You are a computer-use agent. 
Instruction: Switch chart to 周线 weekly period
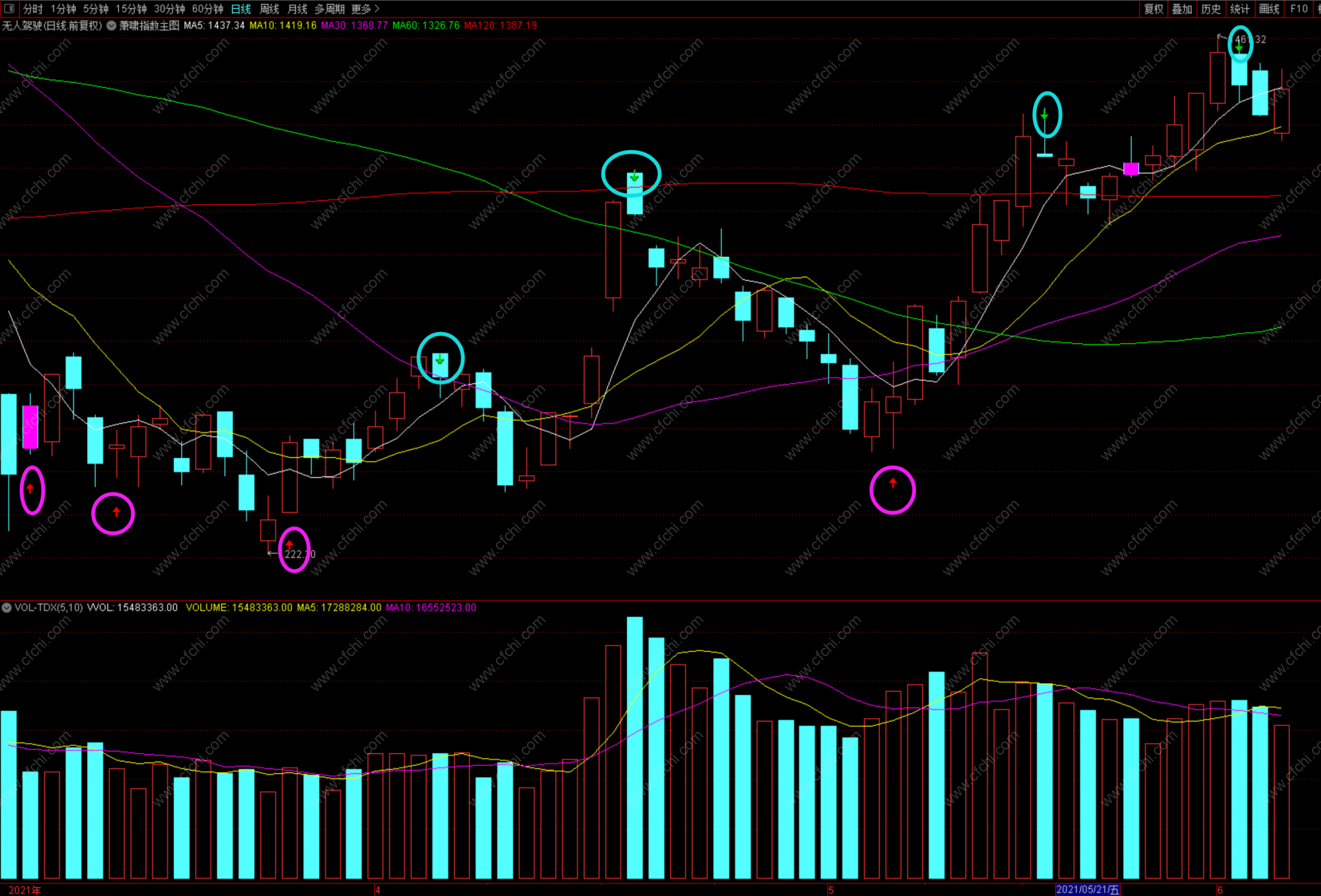(x=269, y=9)
